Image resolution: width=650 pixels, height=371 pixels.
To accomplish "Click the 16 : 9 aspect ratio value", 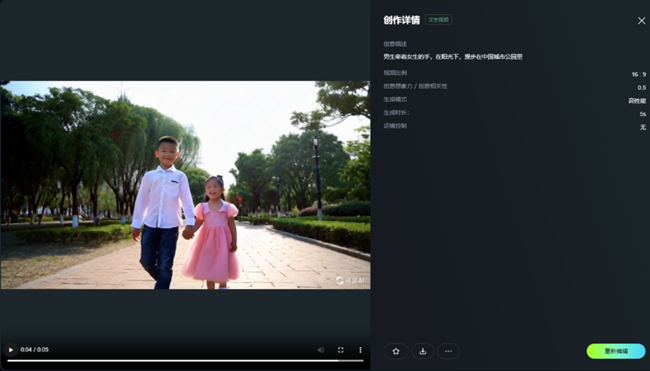I will click(x=638, y=75).
